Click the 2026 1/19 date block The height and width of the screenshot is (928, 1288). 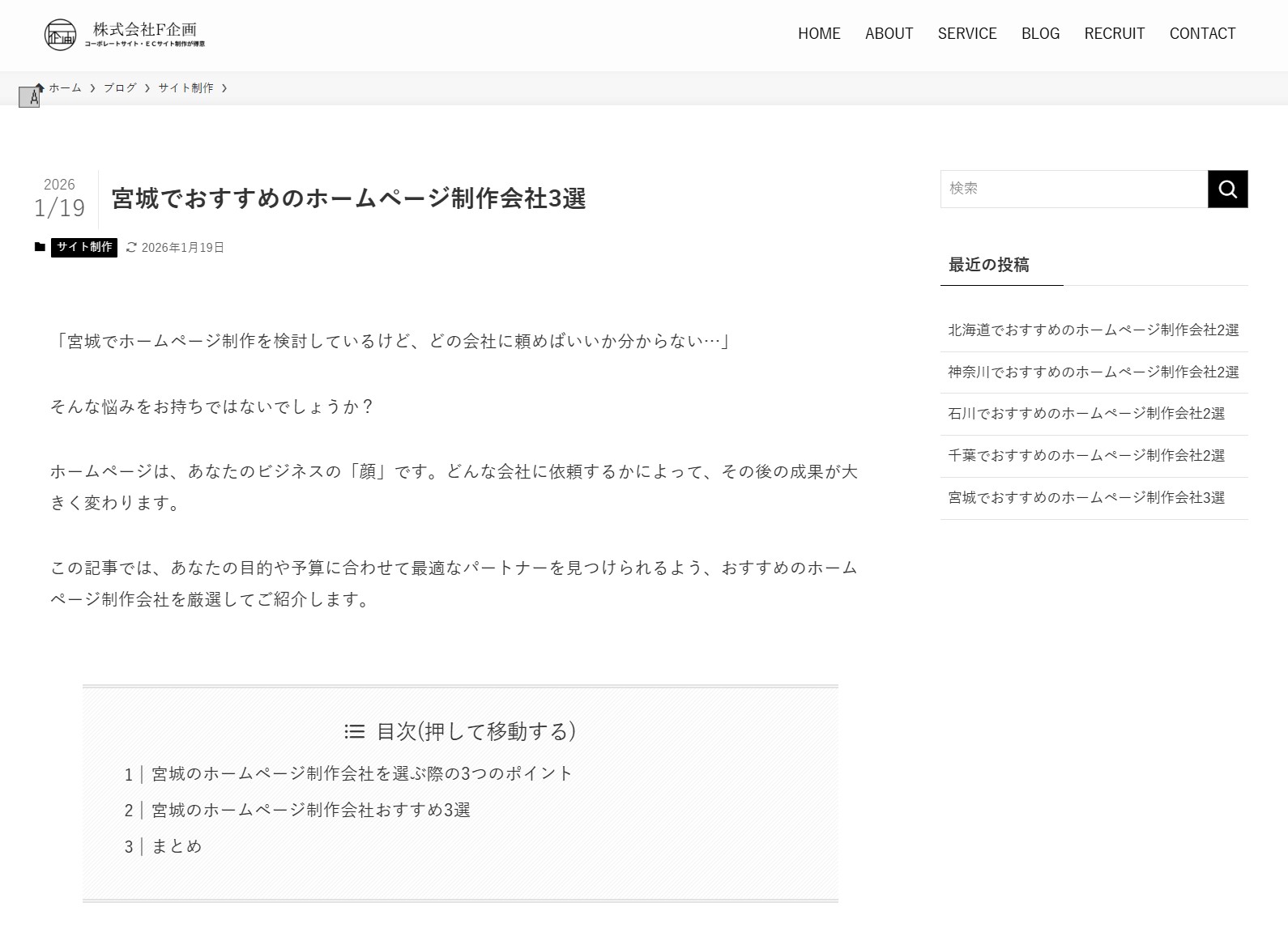click(x=59, y=199)
